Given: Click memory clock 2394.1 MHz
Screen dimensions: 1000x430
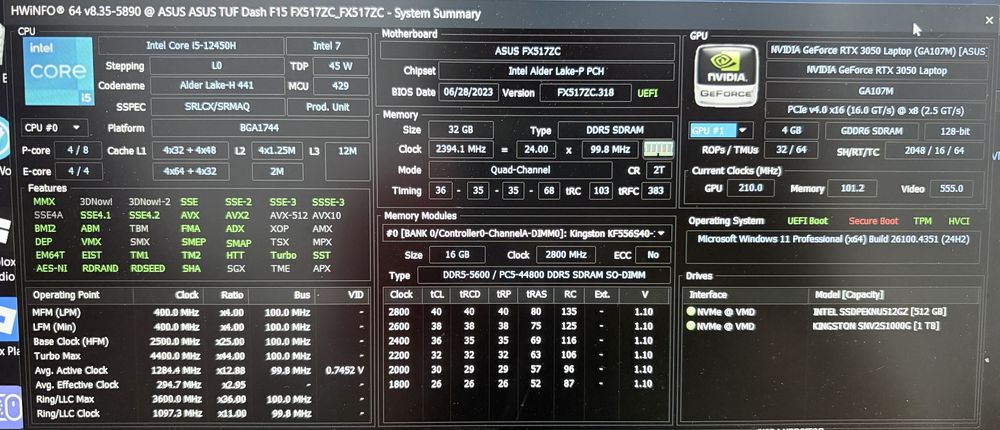Looking at the screenshot, I should 460,150.
